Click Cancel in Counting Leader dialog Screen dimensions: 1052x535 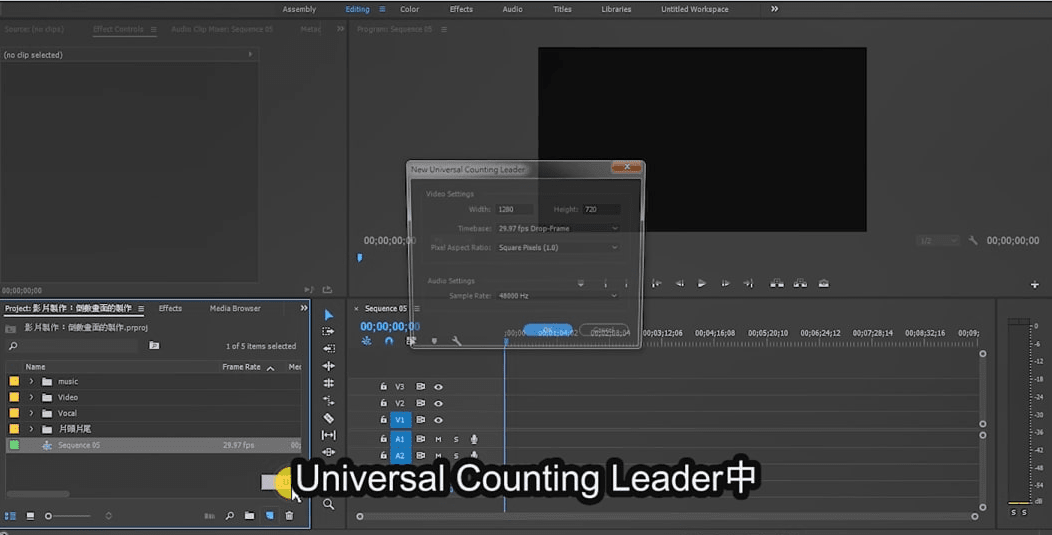click(604, 330)
